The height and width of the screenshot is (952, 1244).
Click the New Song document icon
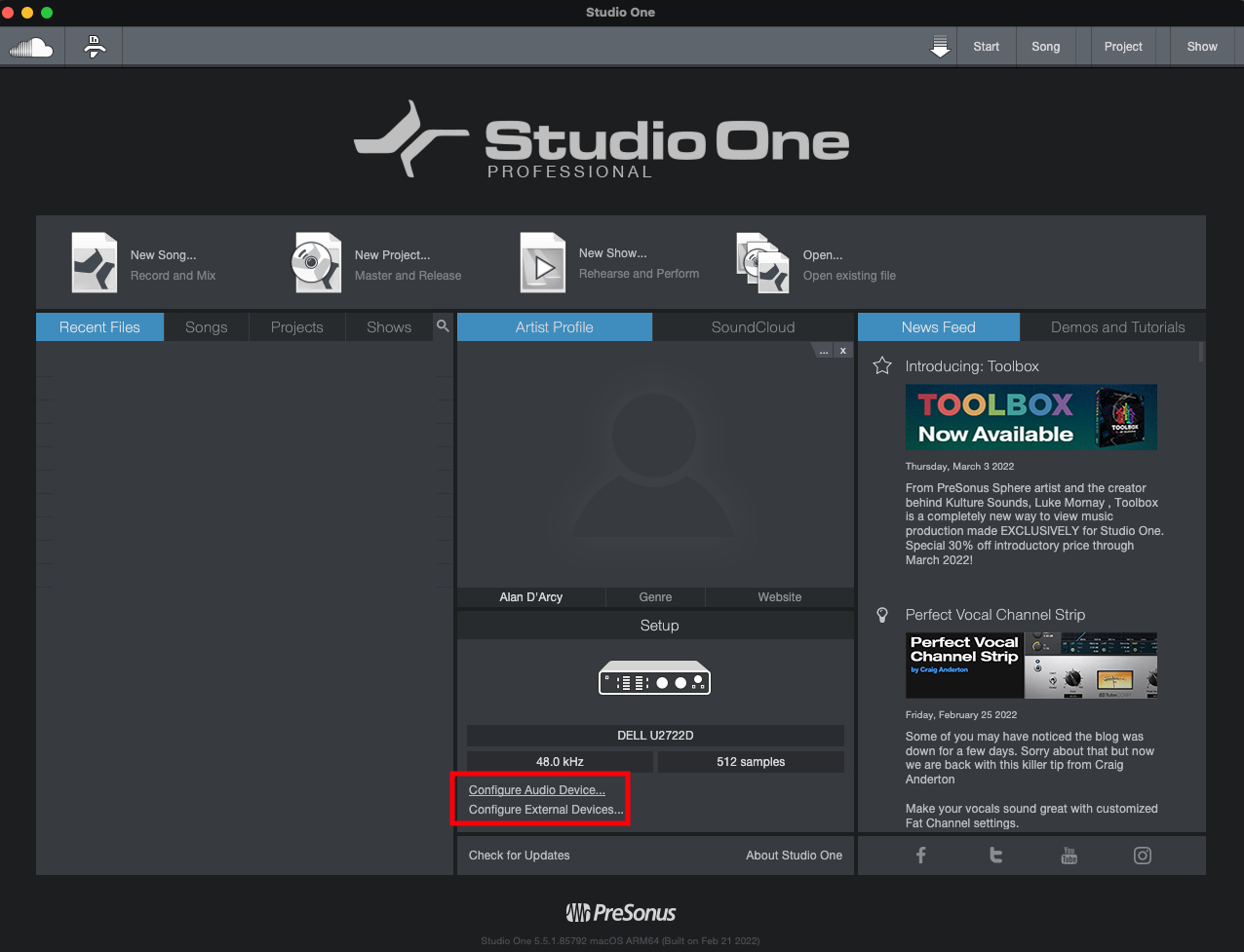coord(95,263)
